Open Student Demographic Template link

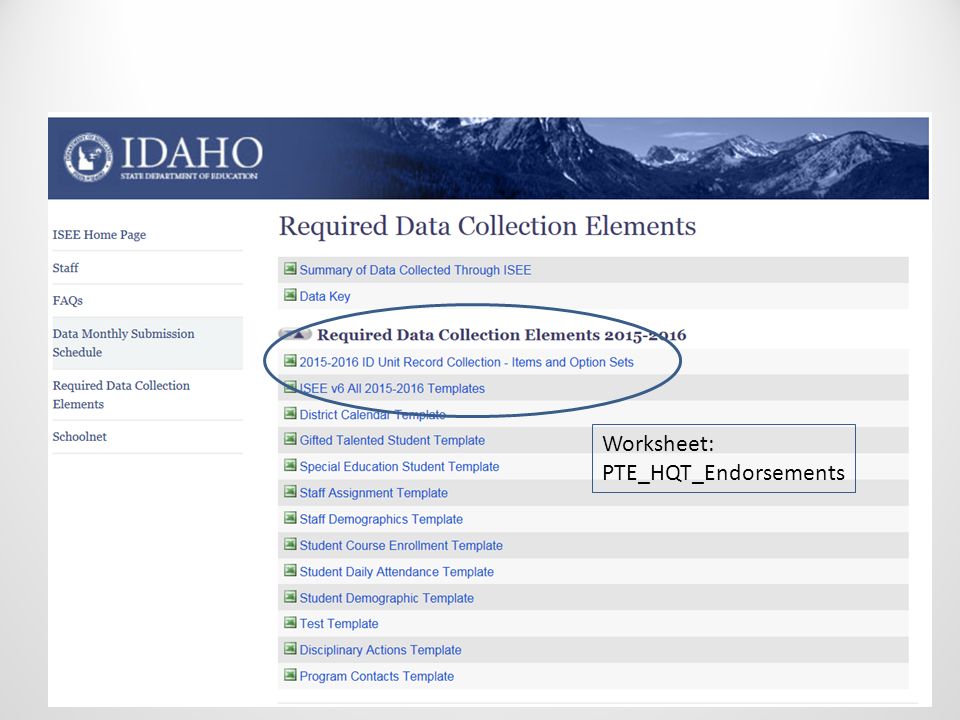(386, 598)
